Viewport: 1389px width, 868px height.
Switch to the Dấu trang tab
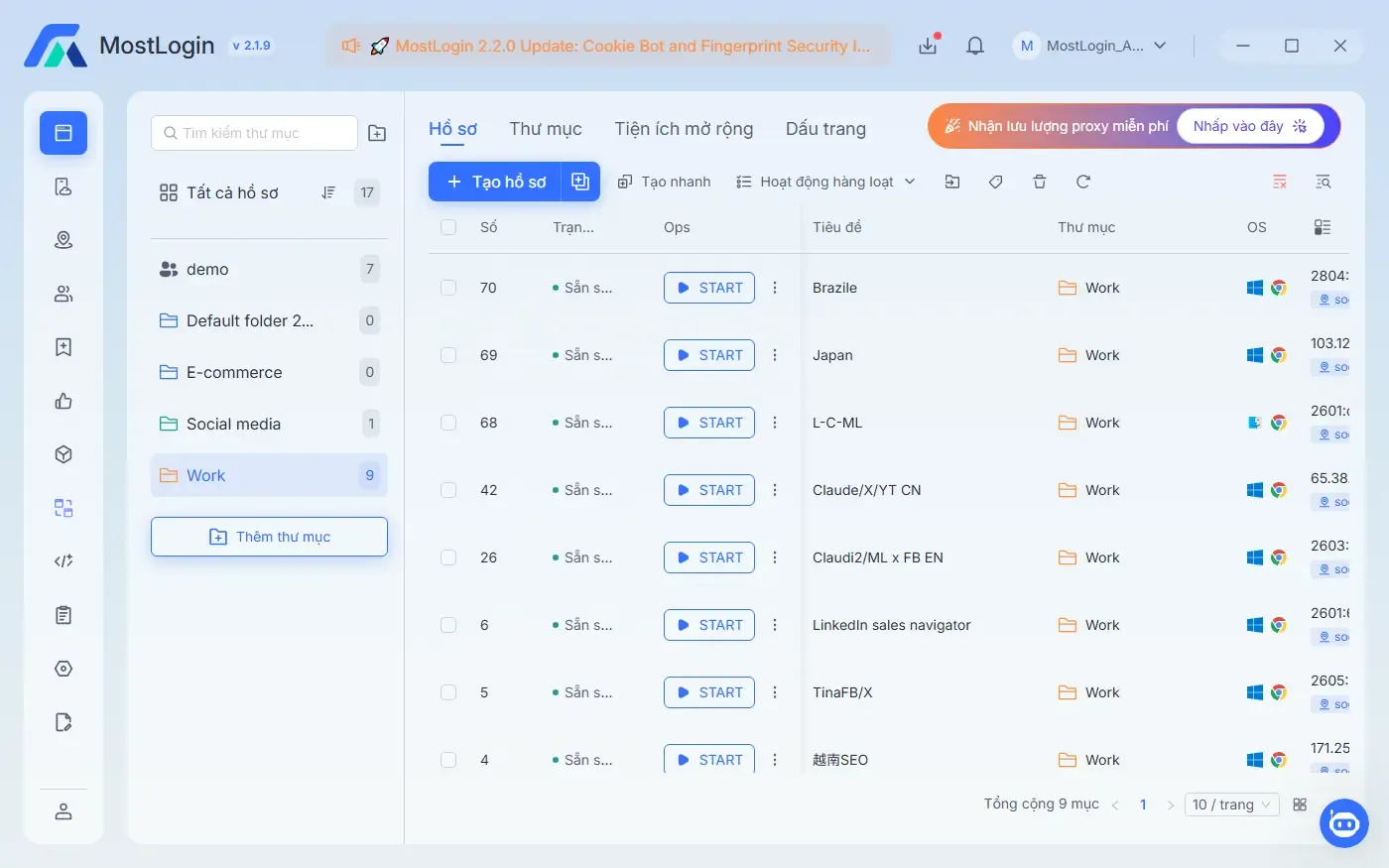[x=825, y=129]
